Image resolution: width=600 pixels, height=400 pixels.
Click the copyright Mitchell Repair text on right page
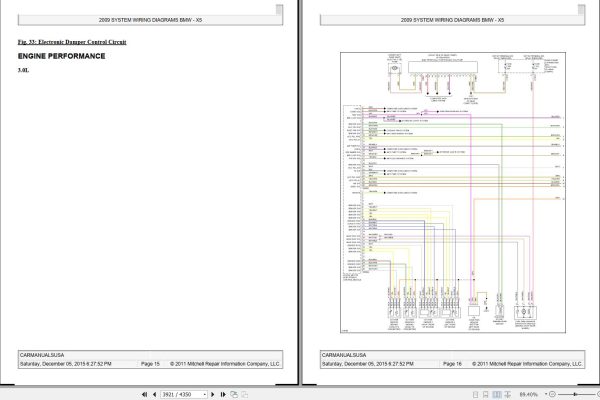pyautogui.click(x=527, y=364)
